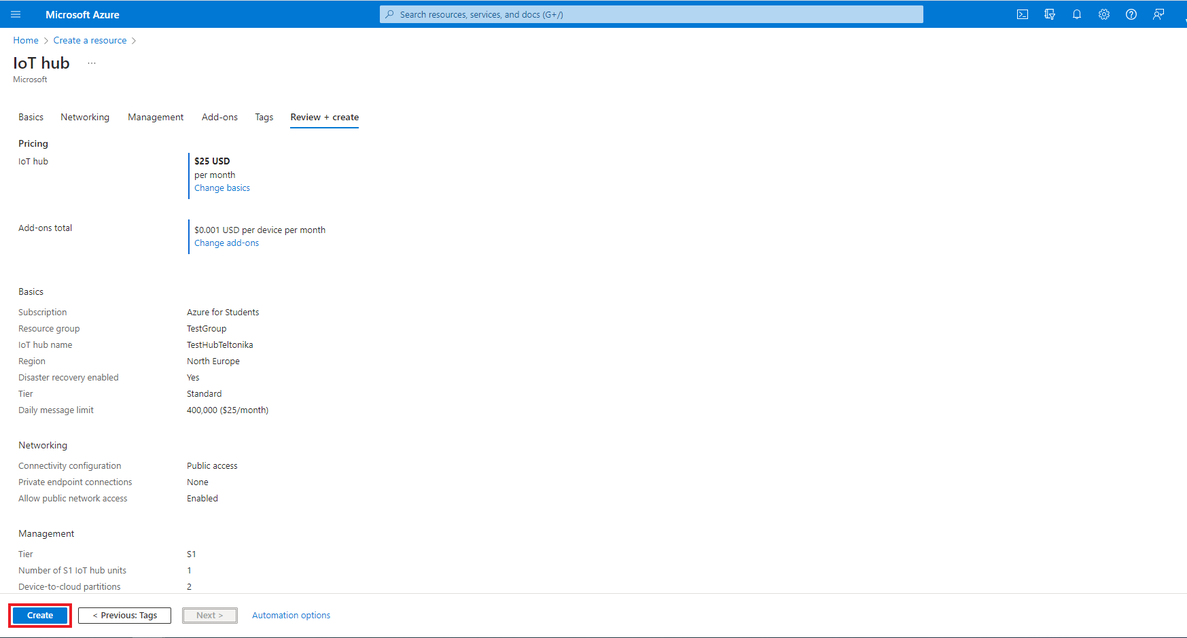Click Change basics under Pricing
1187x638 pixels.
point(221,188)
